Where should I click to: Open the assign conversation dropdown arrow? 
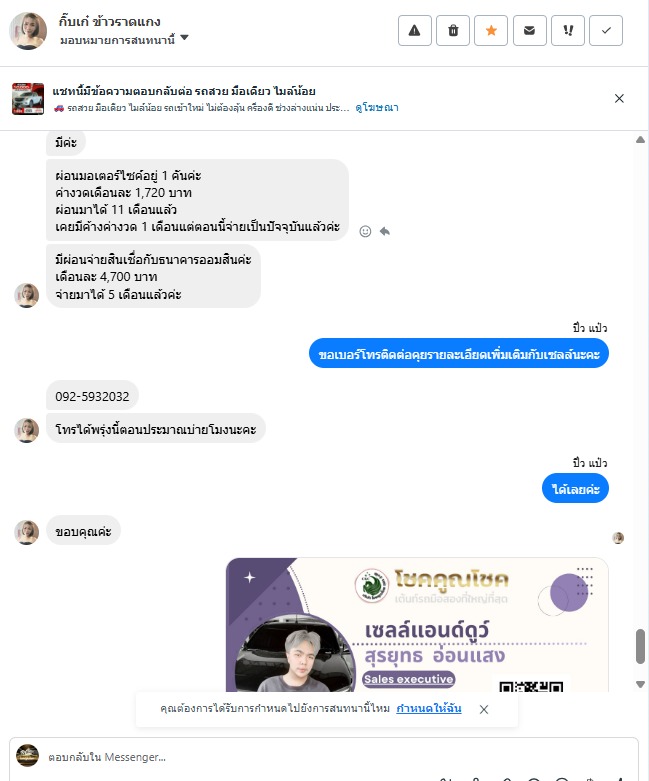coord(184,38)
